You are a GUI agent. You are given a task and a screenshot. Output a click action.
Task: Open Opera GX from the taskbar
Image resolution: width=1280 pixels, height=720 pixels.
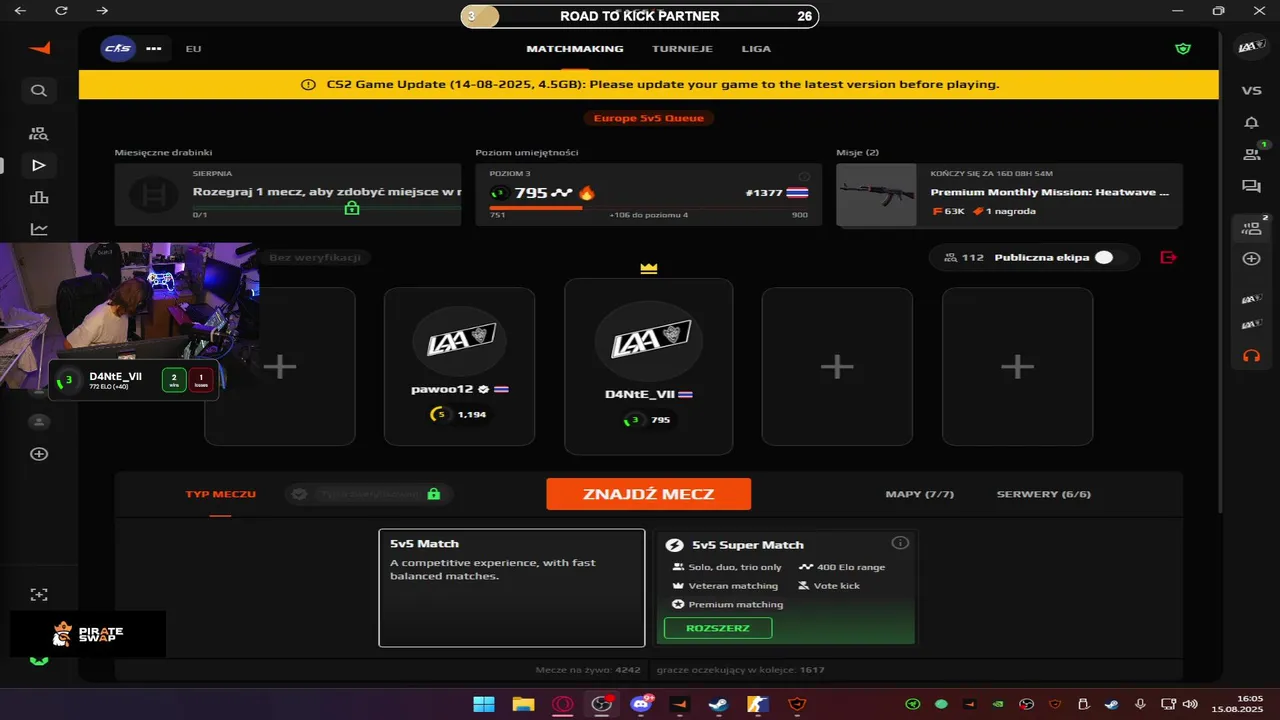pos(562,704)
